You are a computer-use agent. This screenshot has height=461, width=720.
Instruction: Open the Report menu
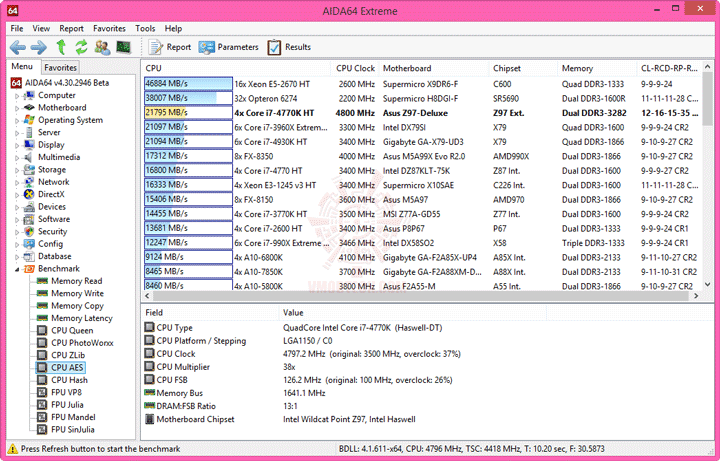(x=71, y=28)
